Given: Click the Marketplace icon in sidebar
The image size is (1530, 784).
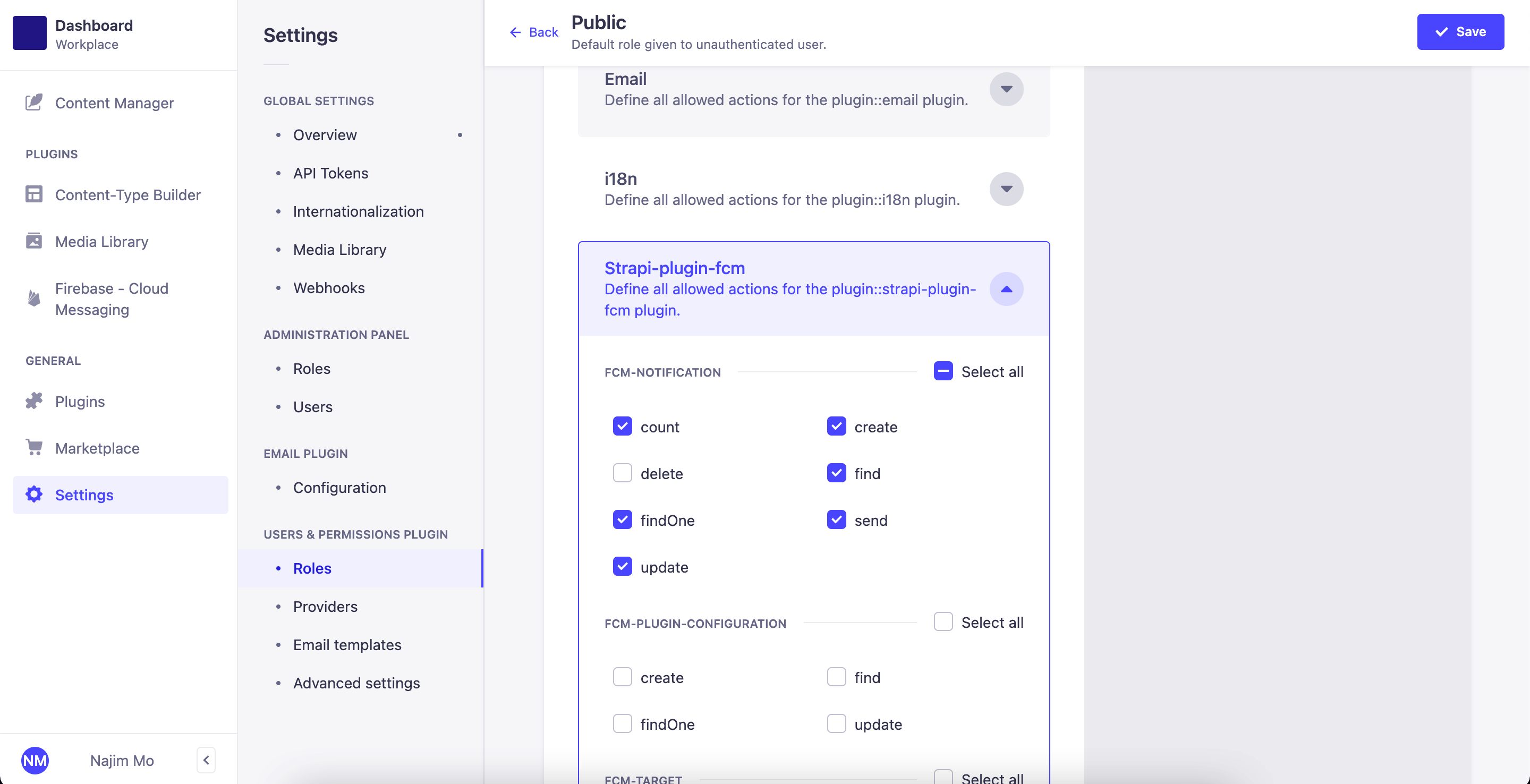Looking at the screenshot, I should [34, 448].
